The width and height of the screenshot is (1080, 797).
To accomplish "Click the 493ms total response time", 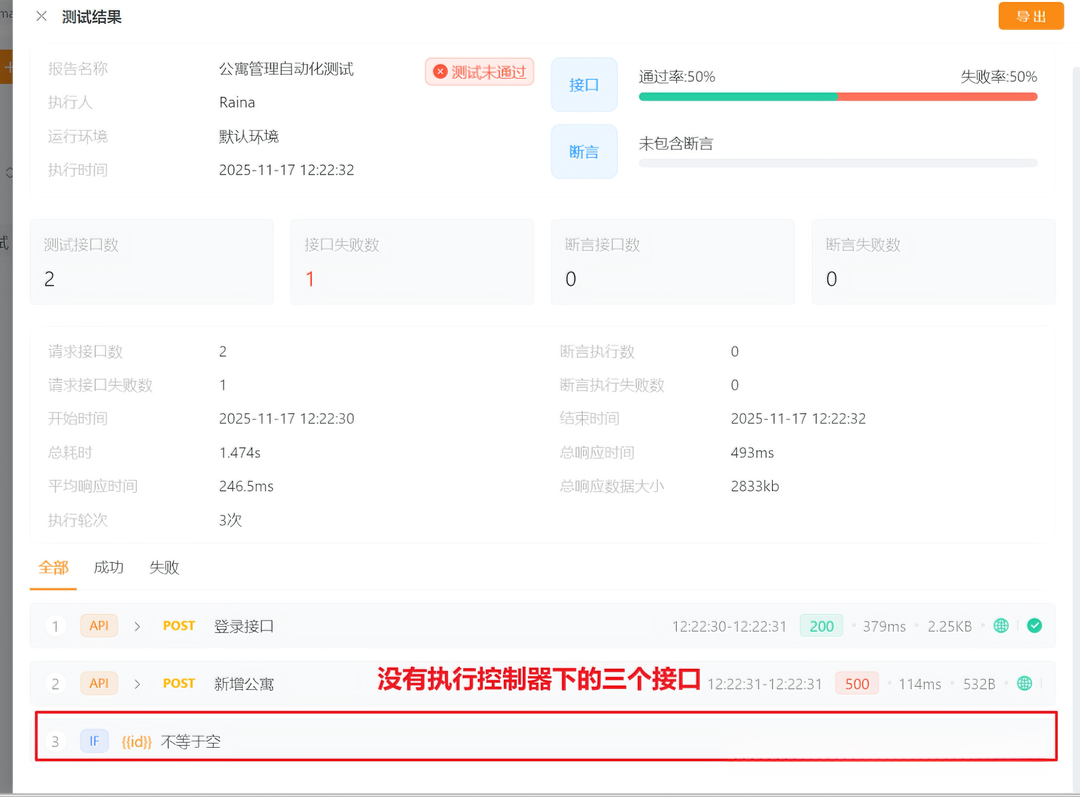I will (x=752, y=453).
